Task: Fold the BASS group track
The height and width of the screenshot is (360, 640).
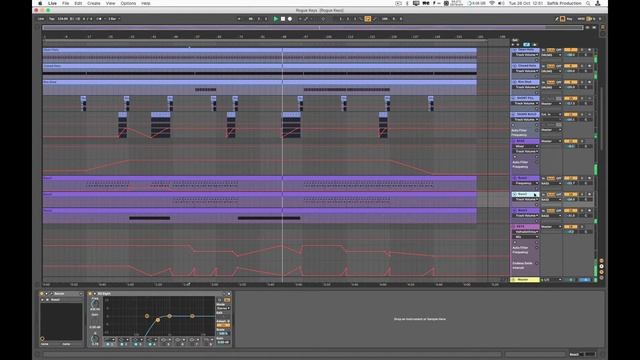Action: pos(514,141)
